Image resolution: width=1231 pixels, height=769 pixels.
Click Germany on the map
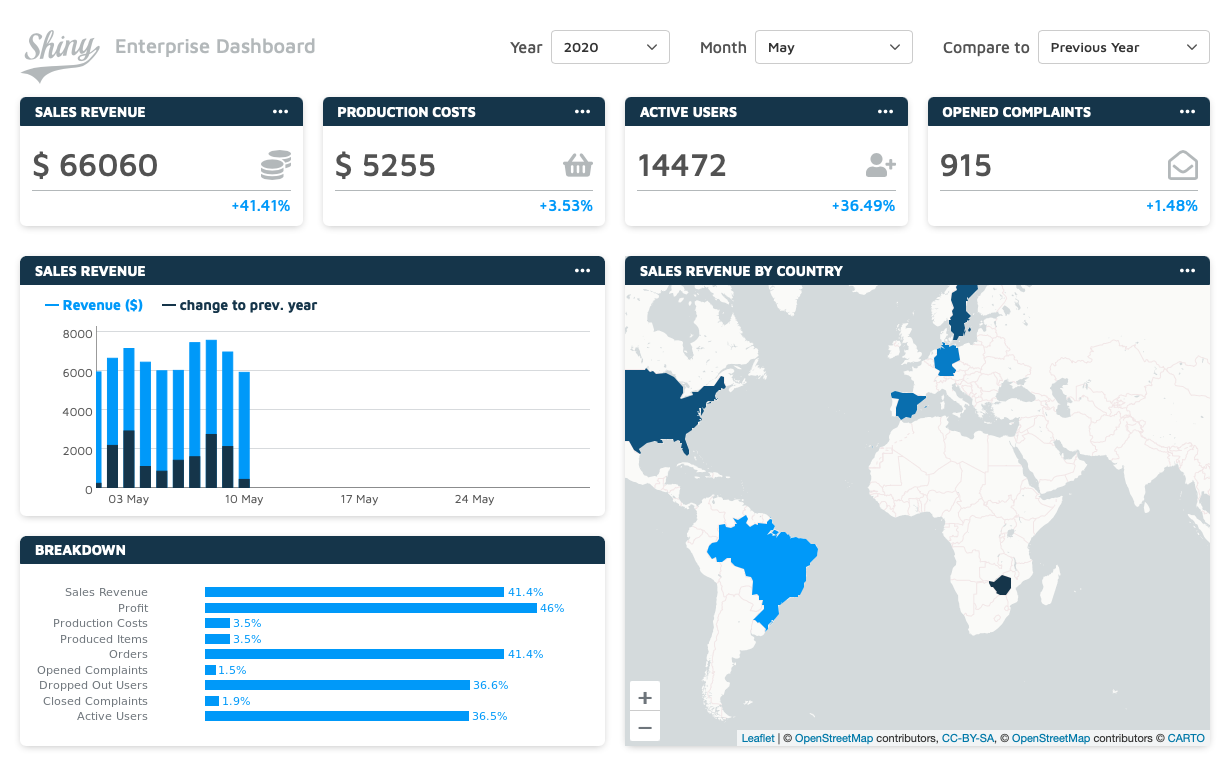tap(946, 359)
